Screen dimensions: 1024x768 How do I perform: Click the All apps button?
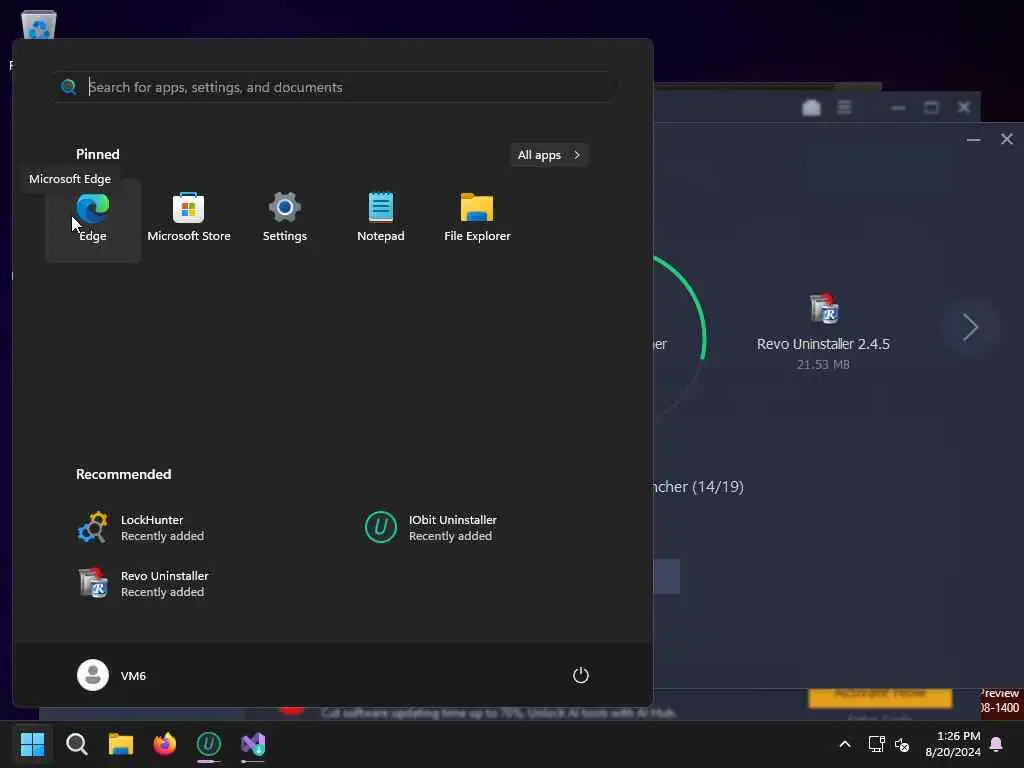point(549,155)
